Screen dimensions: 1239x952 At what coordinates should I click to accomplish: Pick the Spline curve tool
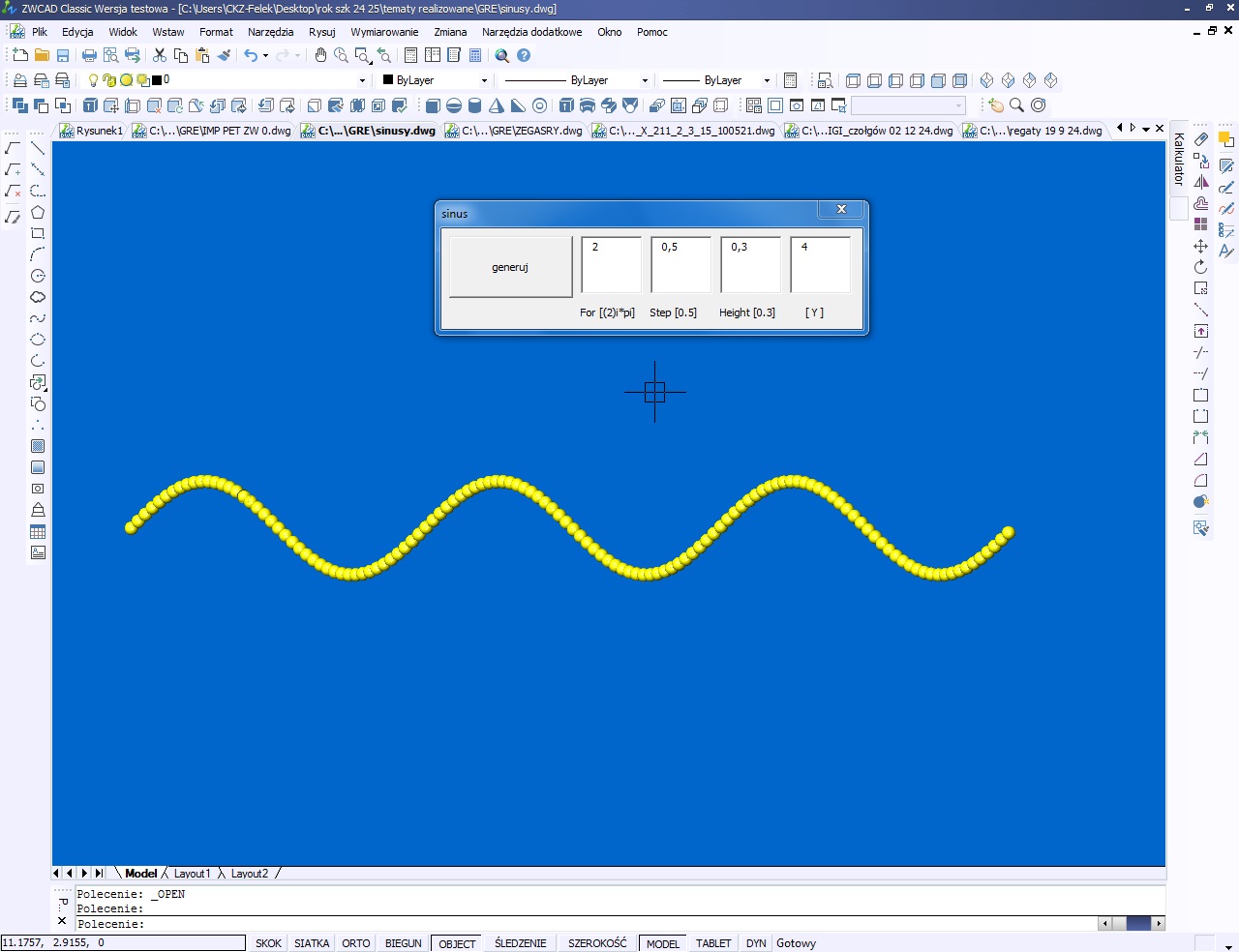[x=38, y=318]
